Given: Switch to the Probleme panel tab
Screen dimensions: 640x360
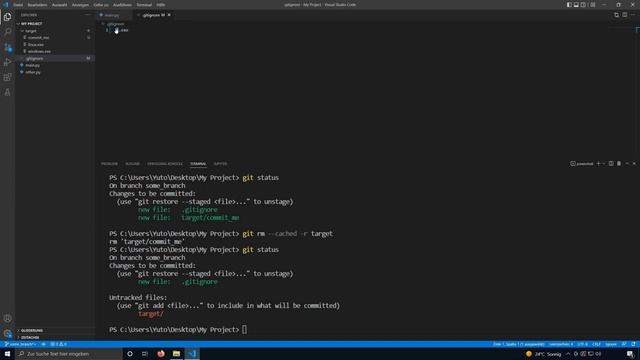Looking at the screenshot, I should point(109,164).
